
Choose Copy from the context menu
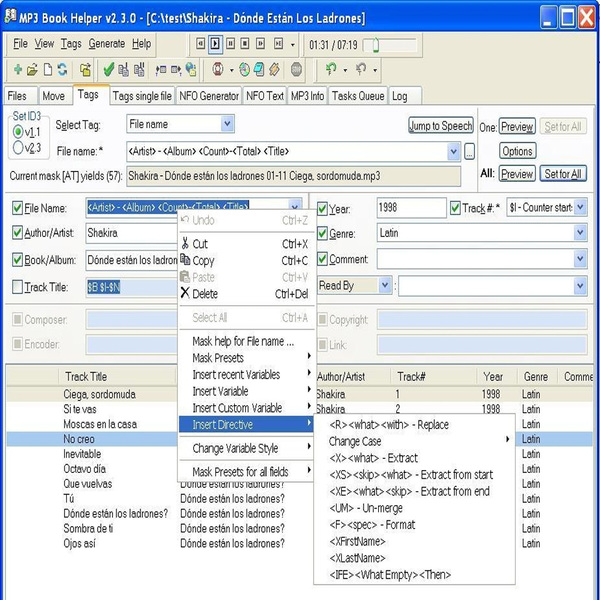coord(246,261)
